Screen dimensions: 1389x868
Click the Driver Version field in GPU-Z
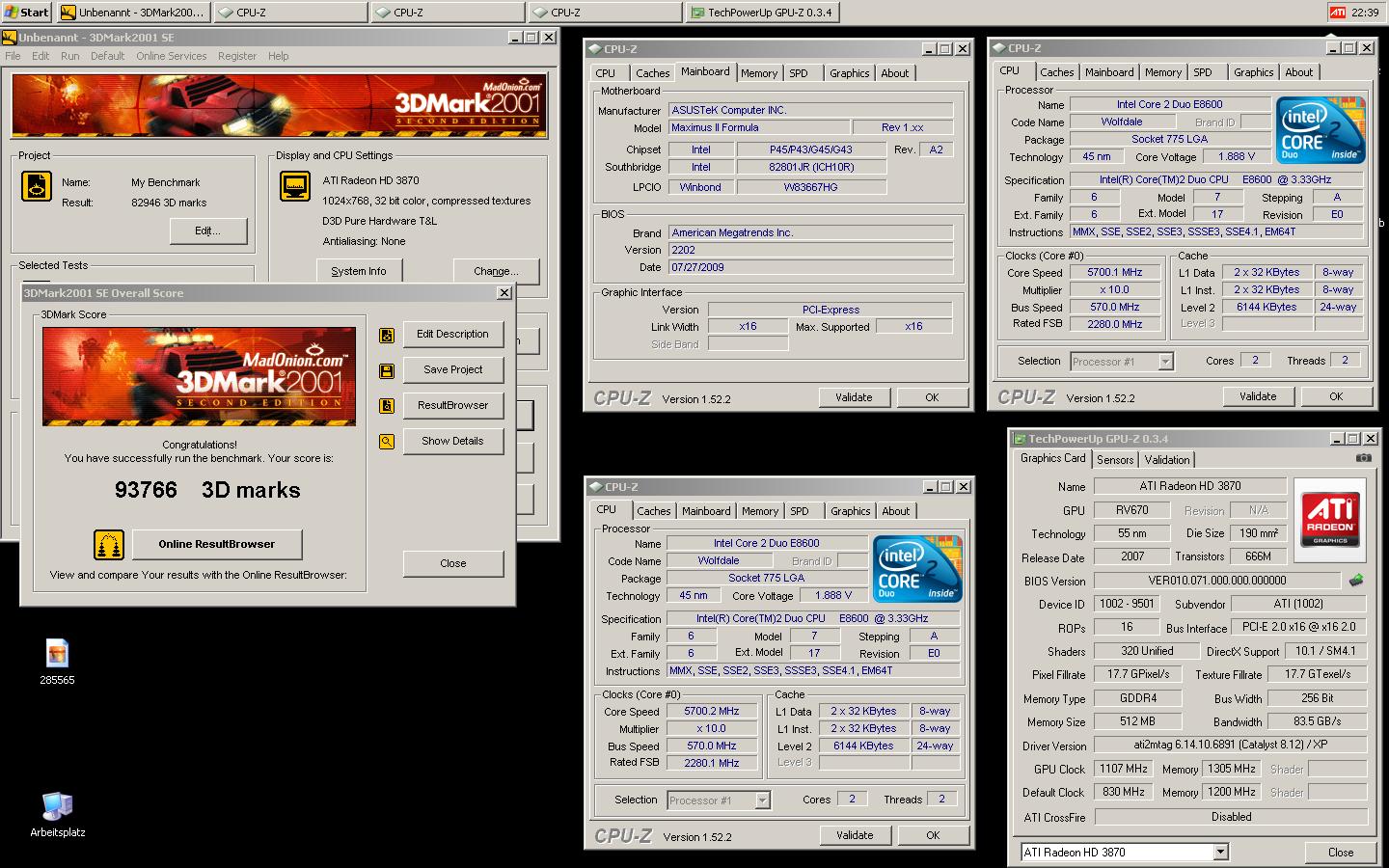click(1231, 746)
